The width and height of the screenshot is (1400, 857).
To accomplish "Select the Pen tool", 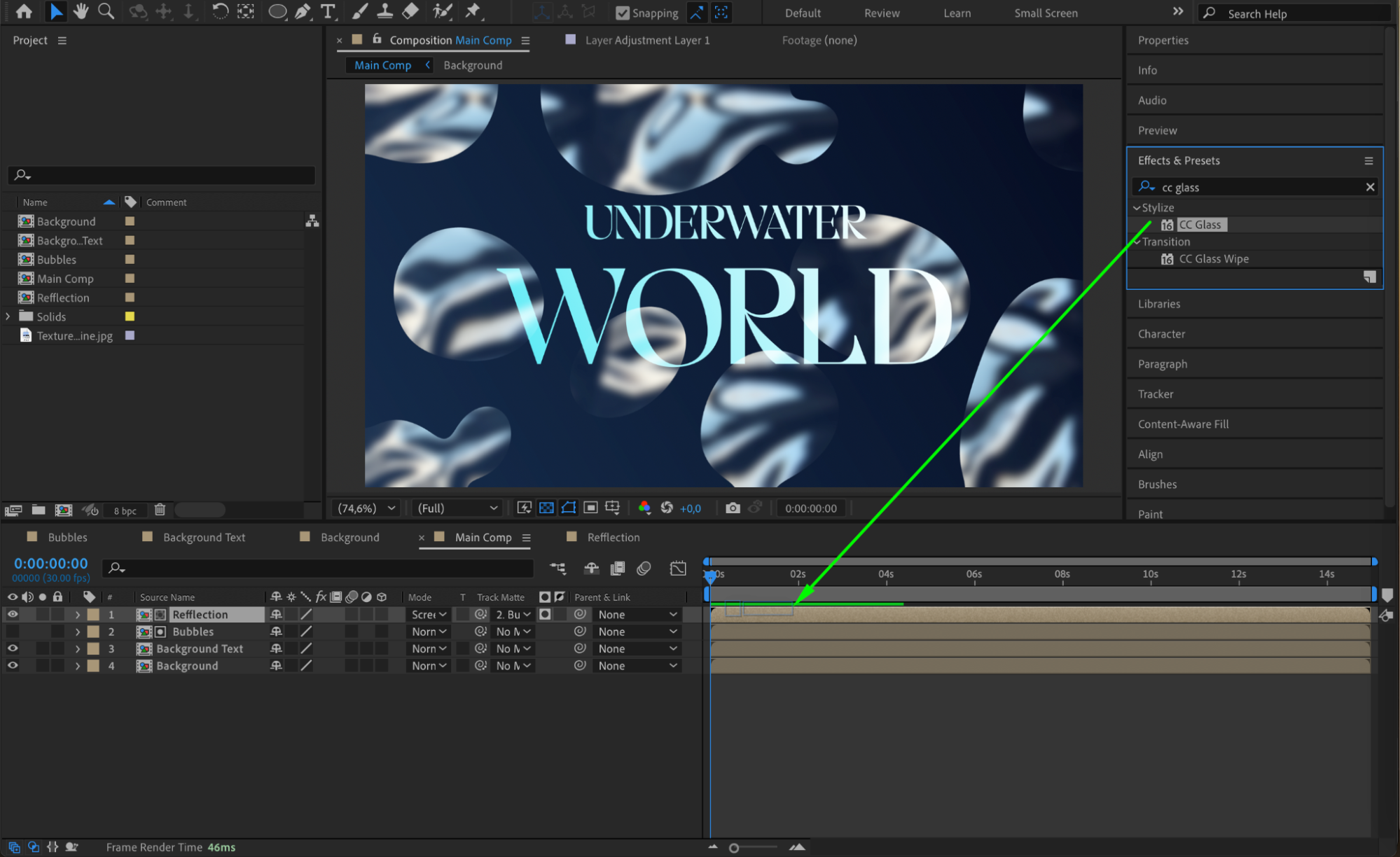I will pyautogui.click(x=303, y=11).
